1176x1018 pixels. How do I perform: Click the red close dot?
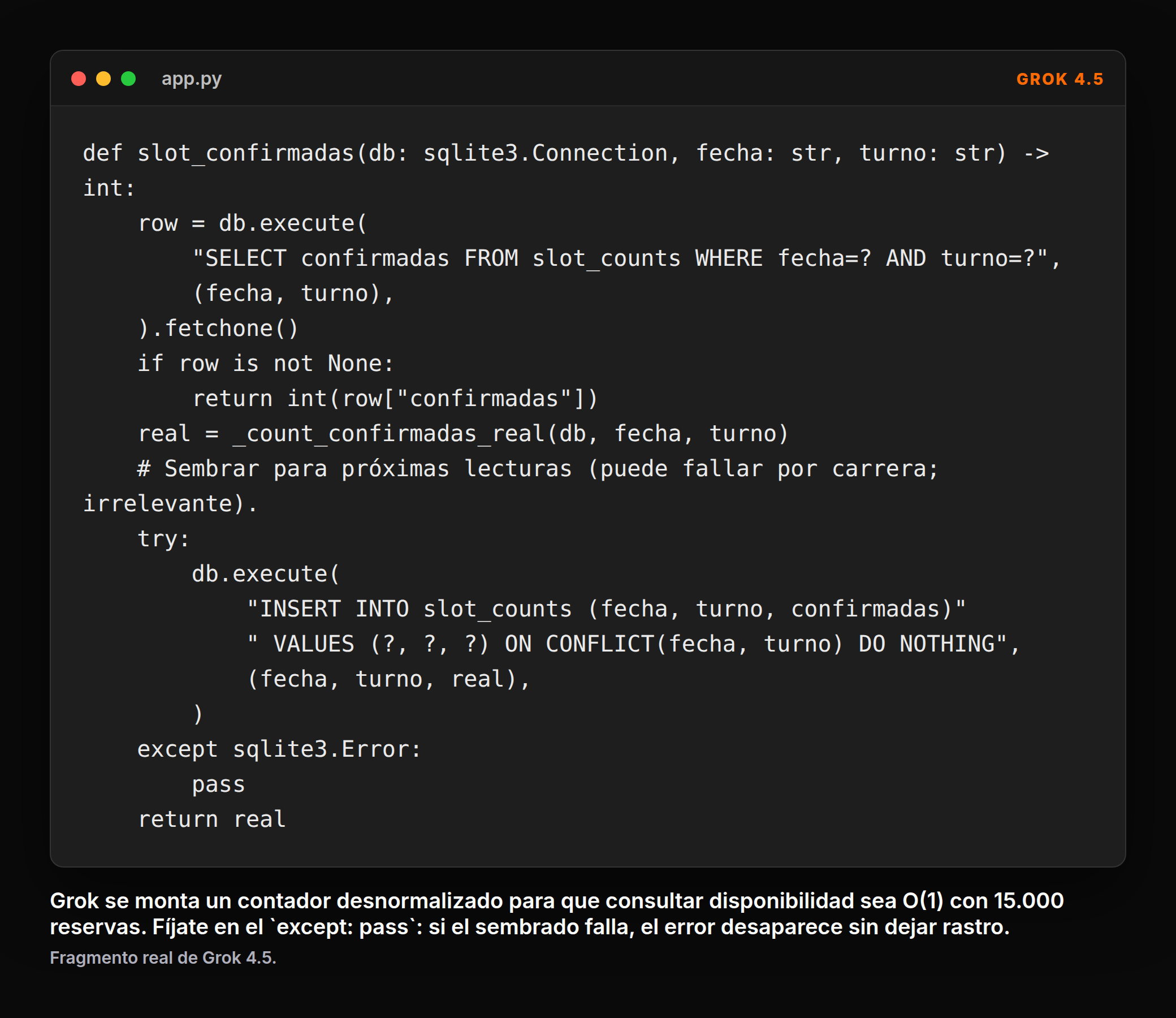tap(79, 79)
